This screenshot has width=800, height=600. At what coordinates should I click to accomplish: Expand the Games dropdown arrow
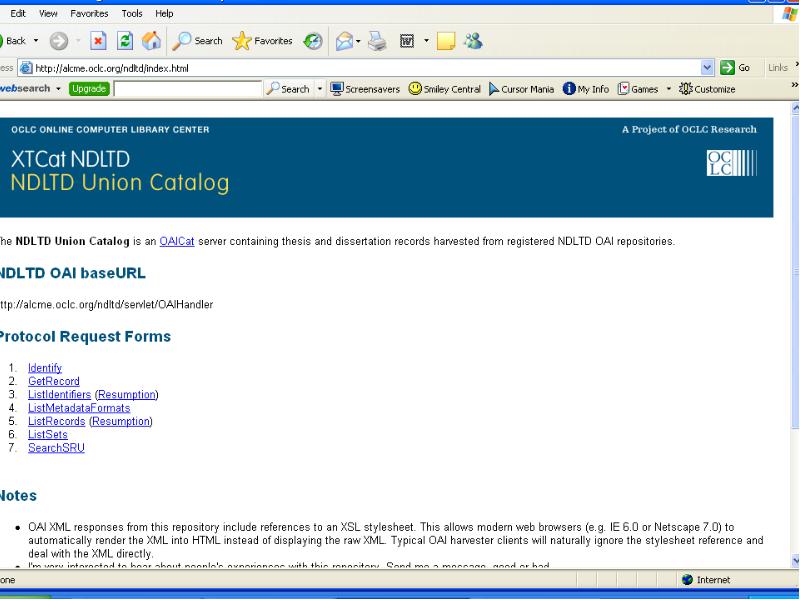(x=668, y=89)
